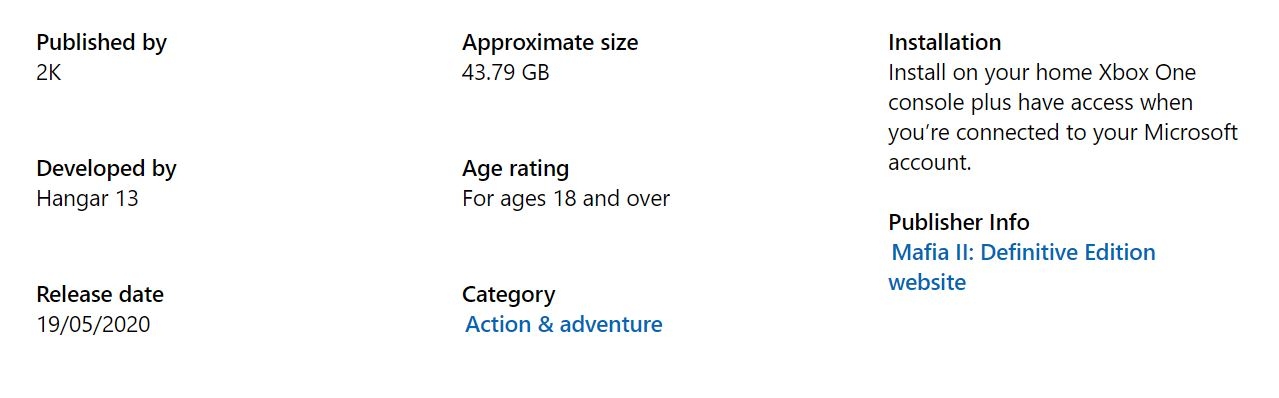Select the Installation heading

[945, 42]
